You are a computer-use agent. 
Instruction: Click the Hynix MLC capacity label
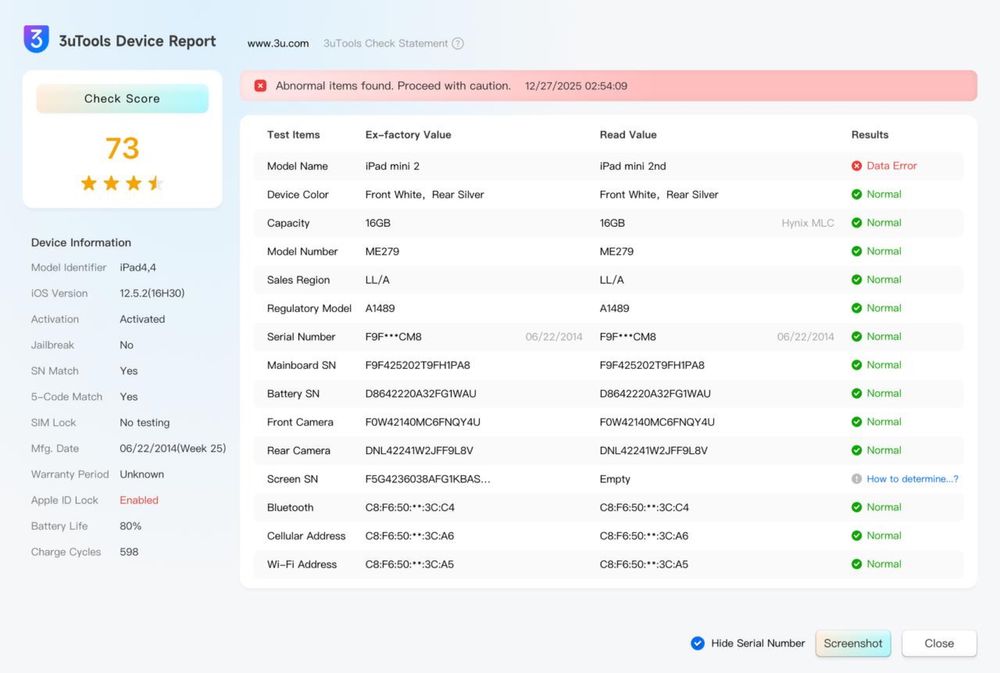807,223
